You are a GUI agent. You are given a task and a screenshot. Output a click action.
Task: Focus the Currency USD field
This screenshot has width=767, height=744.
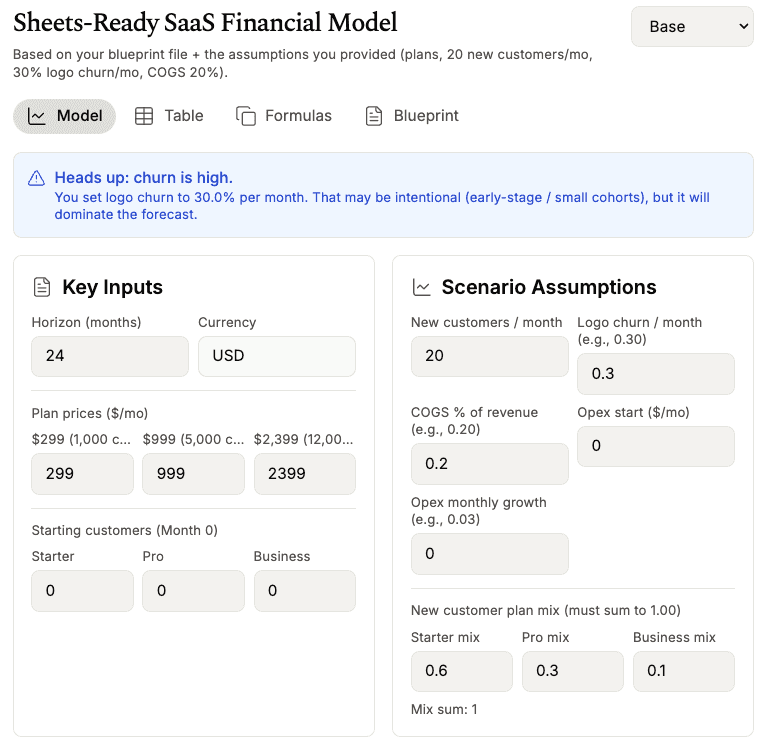[x=277, y=356]
